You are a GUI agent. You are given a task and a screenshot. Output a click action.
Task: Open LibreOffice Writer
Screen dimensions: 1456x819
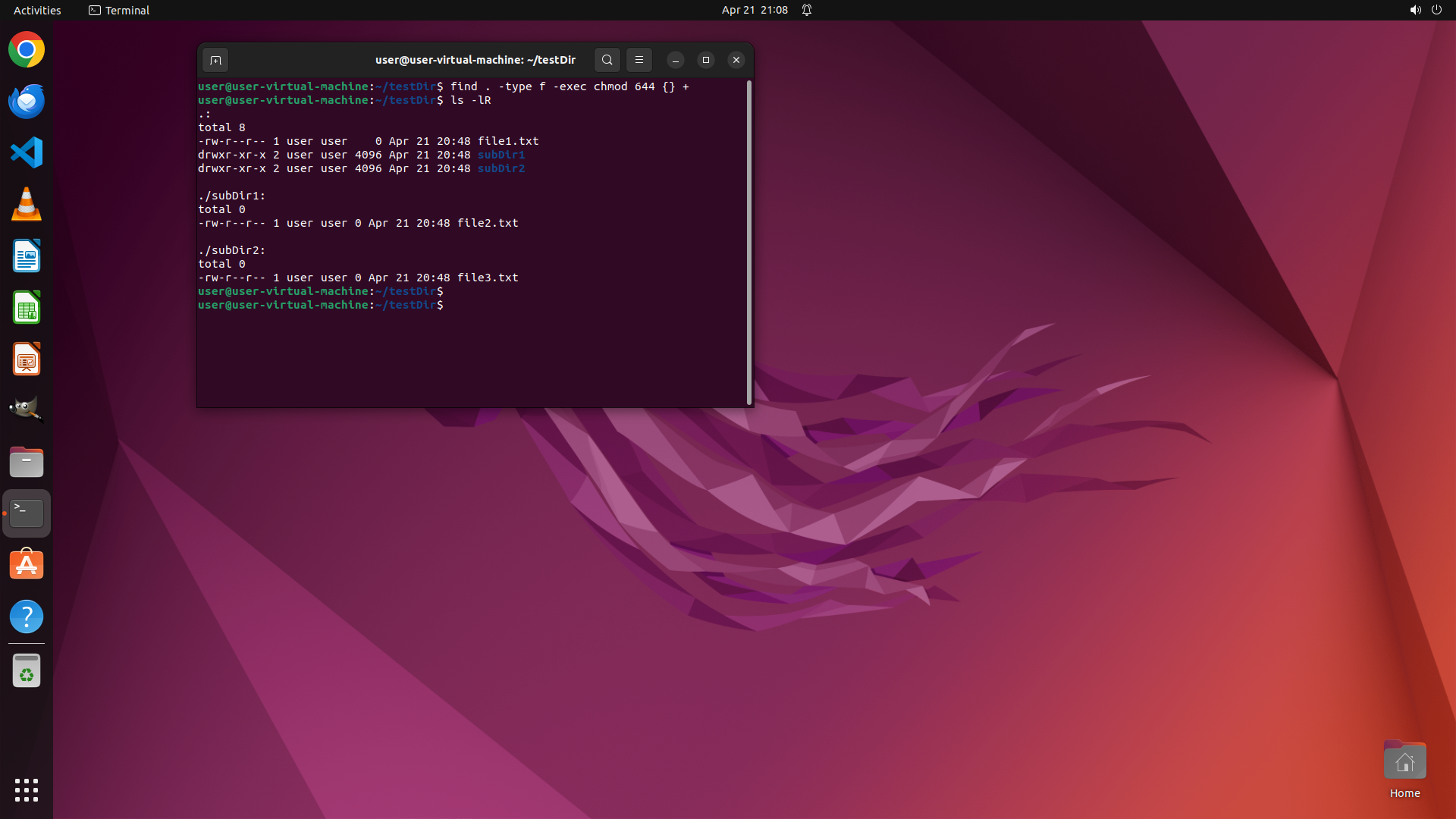pos(27,256)
